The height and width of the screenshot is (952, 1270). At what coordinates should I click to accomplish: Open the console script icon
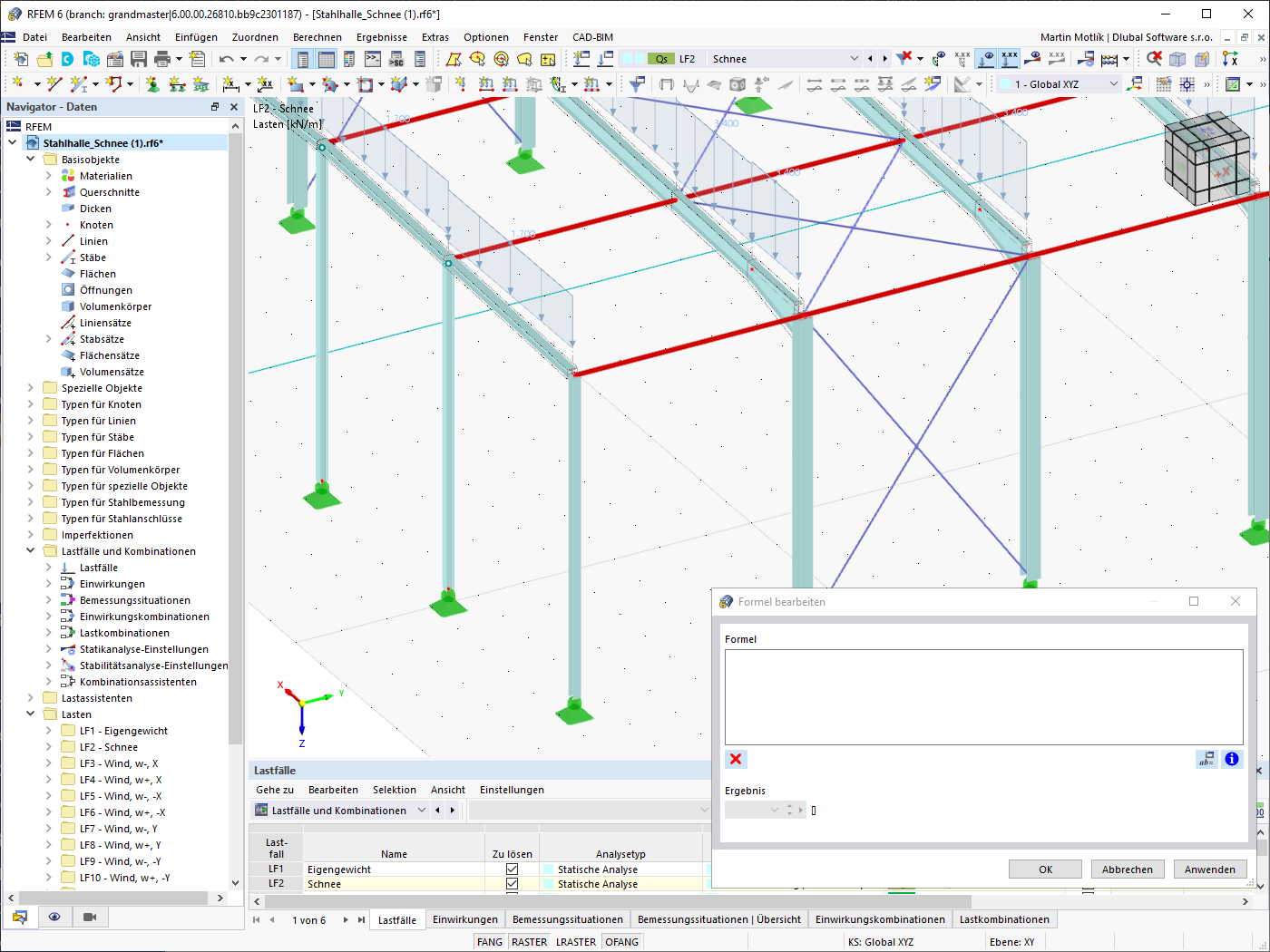(x=373, y=59)
